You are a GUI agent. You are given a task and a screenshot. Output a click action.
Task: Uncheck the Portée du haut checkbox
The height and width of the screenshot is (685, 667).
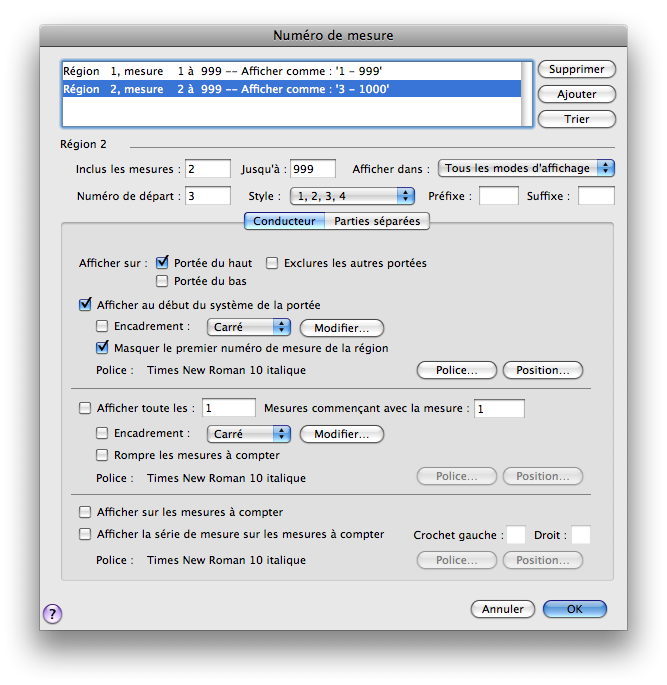click(163, 263)
